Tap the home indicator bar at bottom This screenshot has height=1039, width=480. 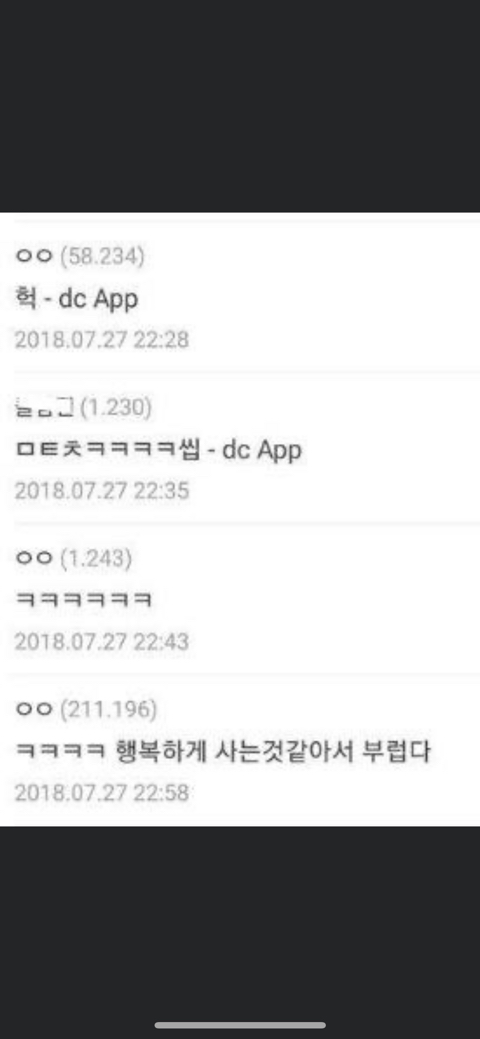240,1025
